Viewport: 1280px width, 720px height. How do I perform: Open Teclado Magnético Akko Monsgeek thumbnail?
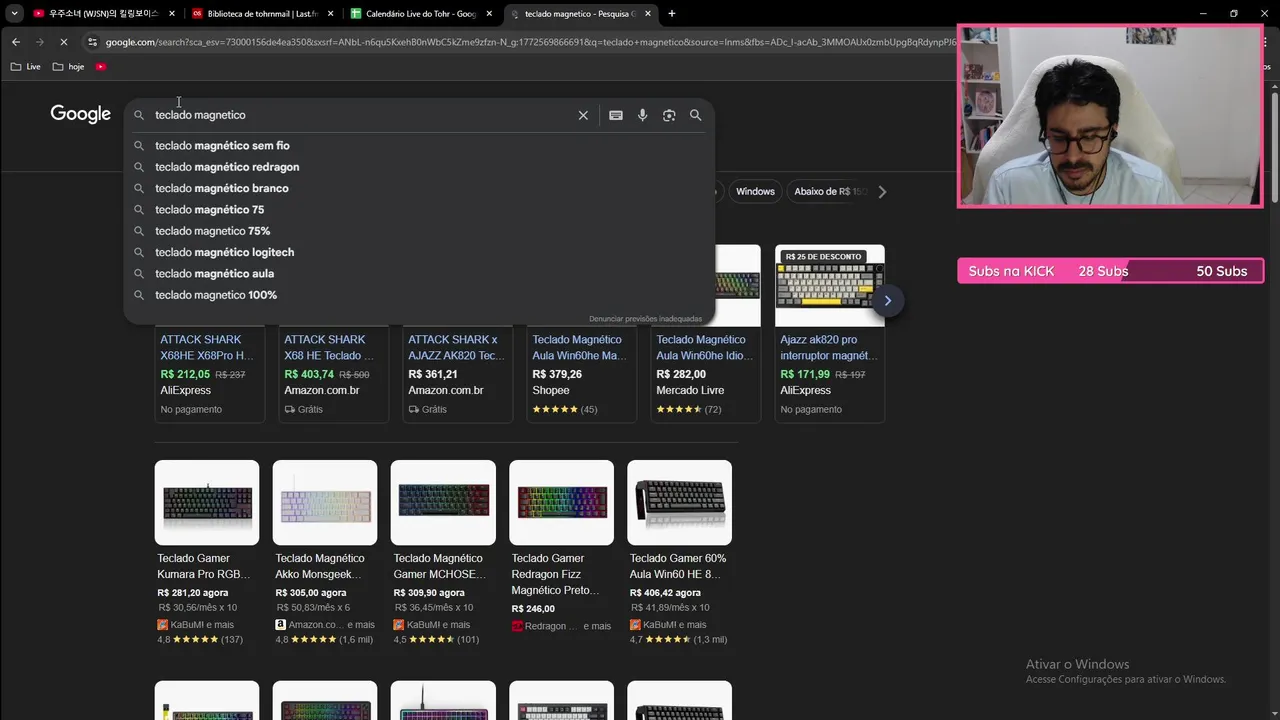tap(325, 502)
